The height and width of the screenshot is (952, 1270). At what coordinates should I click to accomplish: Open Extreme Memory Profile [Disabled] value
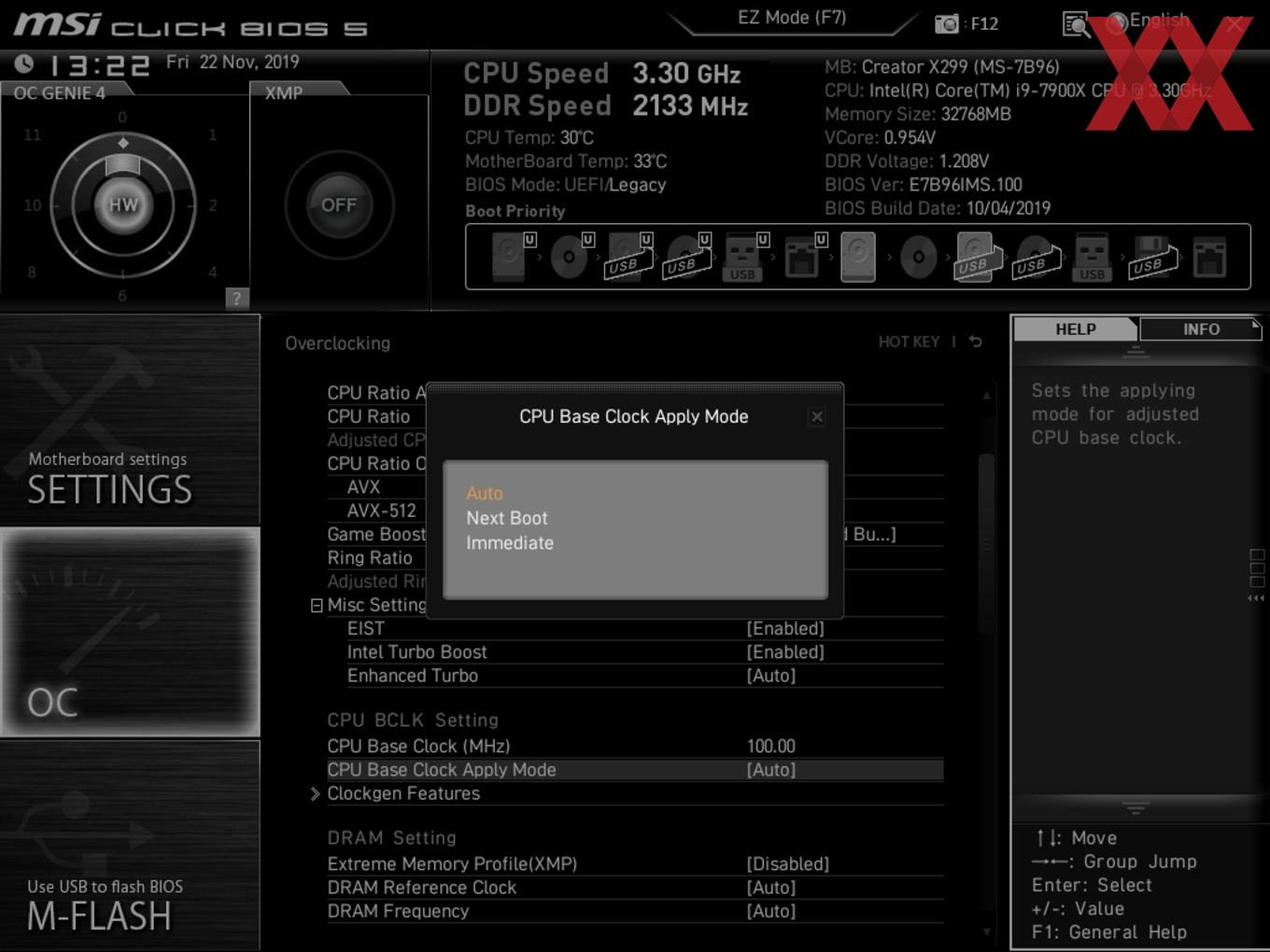pyautogui.click(x=788, y=863)
